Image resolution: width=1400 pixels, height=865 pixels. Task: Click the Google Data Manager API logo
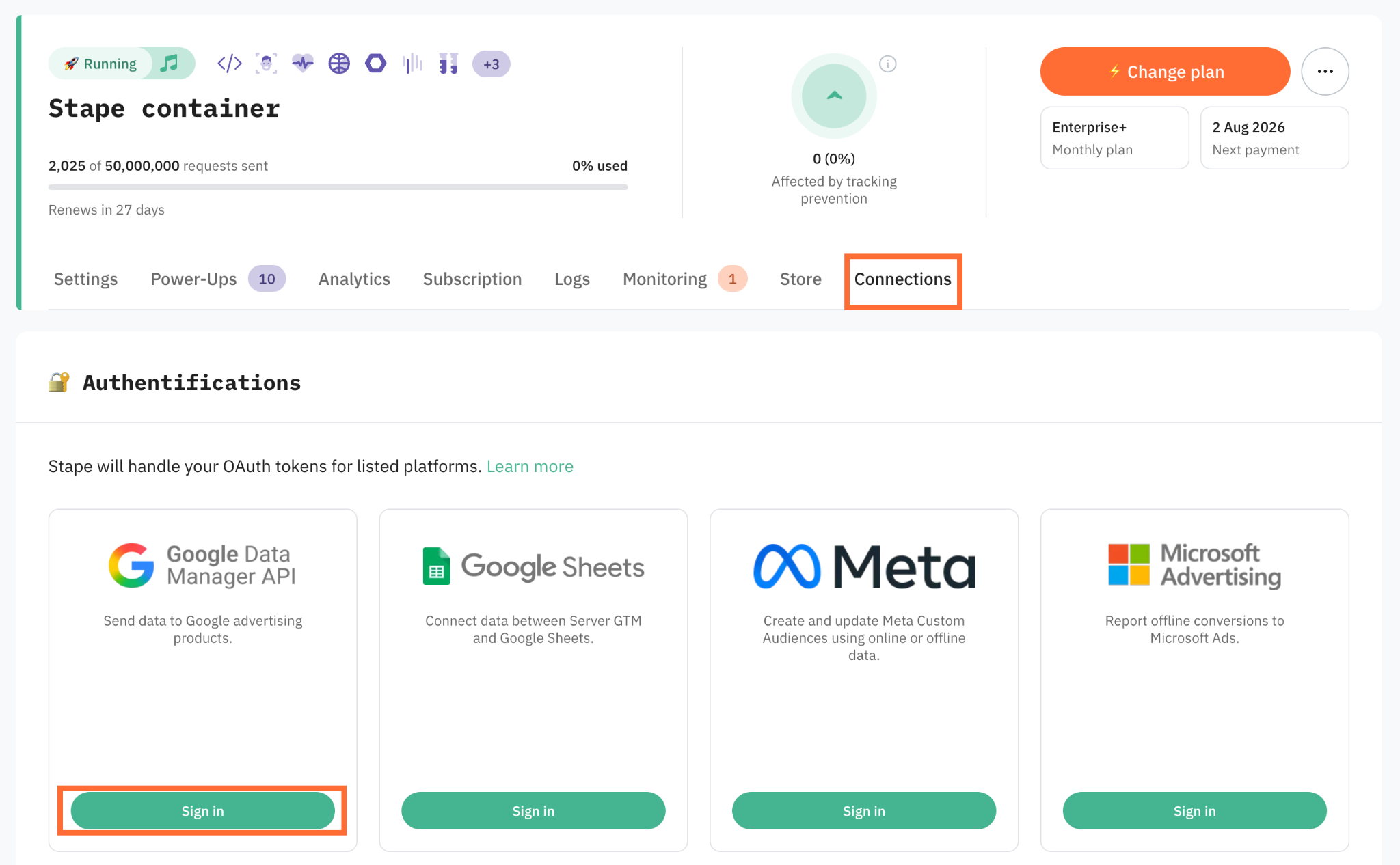[x=202, y=565]
